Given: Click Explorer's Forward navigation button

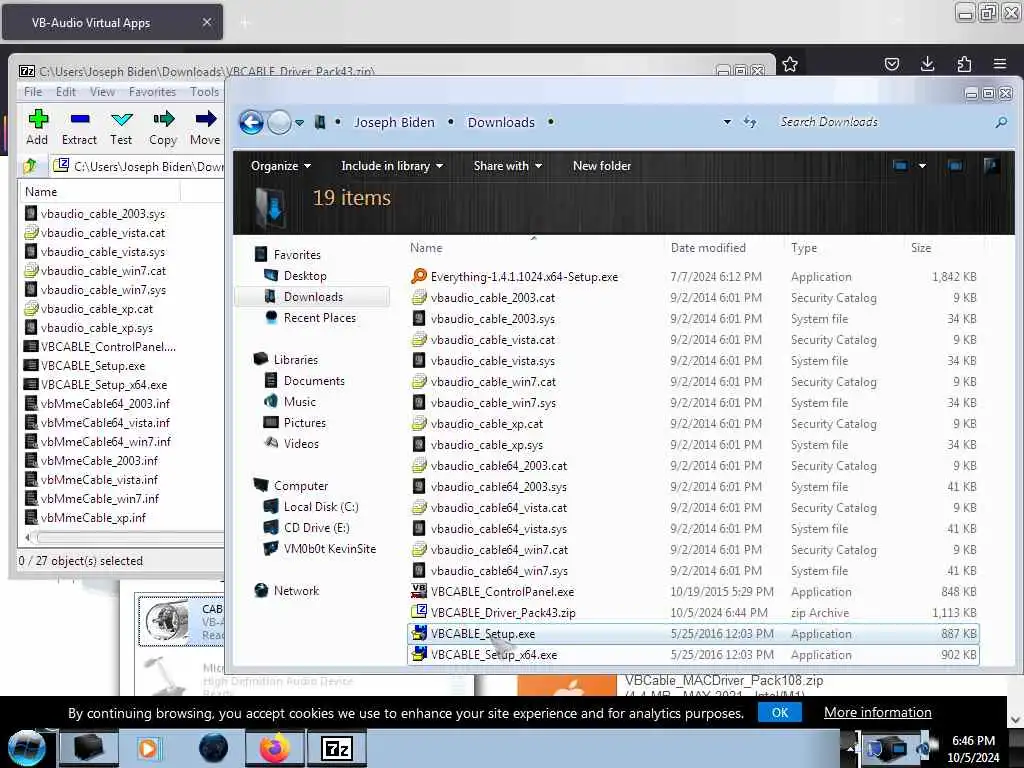Looking at the screenshot, I should (280, 122).
